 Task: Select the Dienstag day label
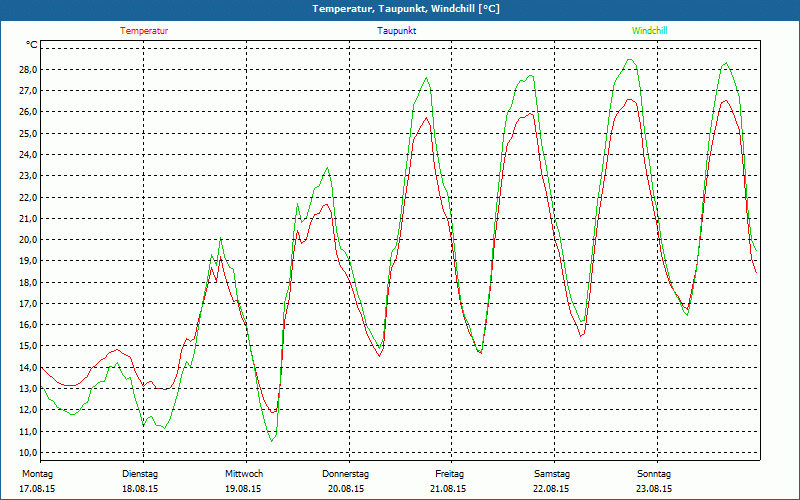point(140,474)
